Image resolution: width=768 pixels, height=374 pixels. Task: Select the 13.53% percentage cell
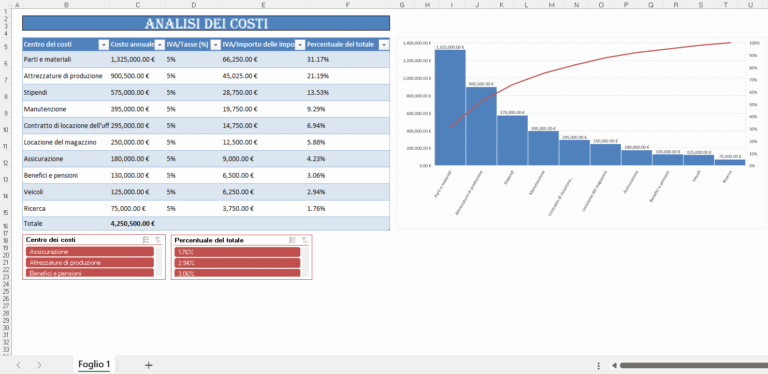click(x=347, y=93)
